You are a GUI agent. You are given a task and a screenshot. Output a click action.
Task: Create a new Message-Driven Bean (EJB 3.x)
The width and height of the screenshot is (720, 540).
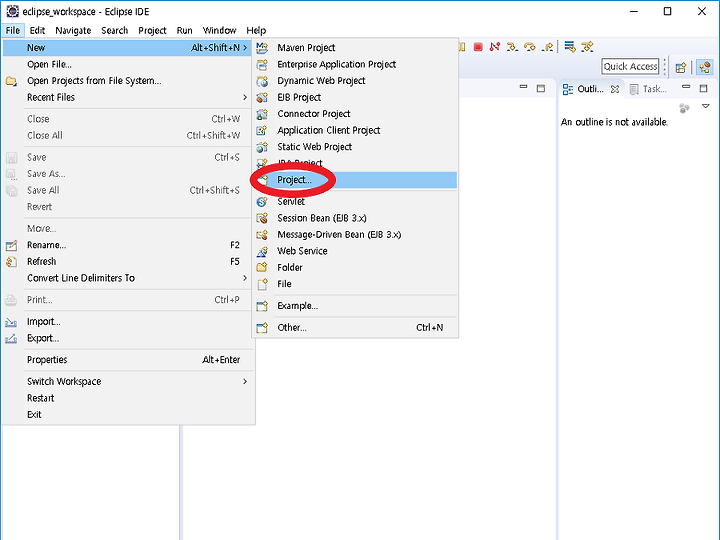355,235
